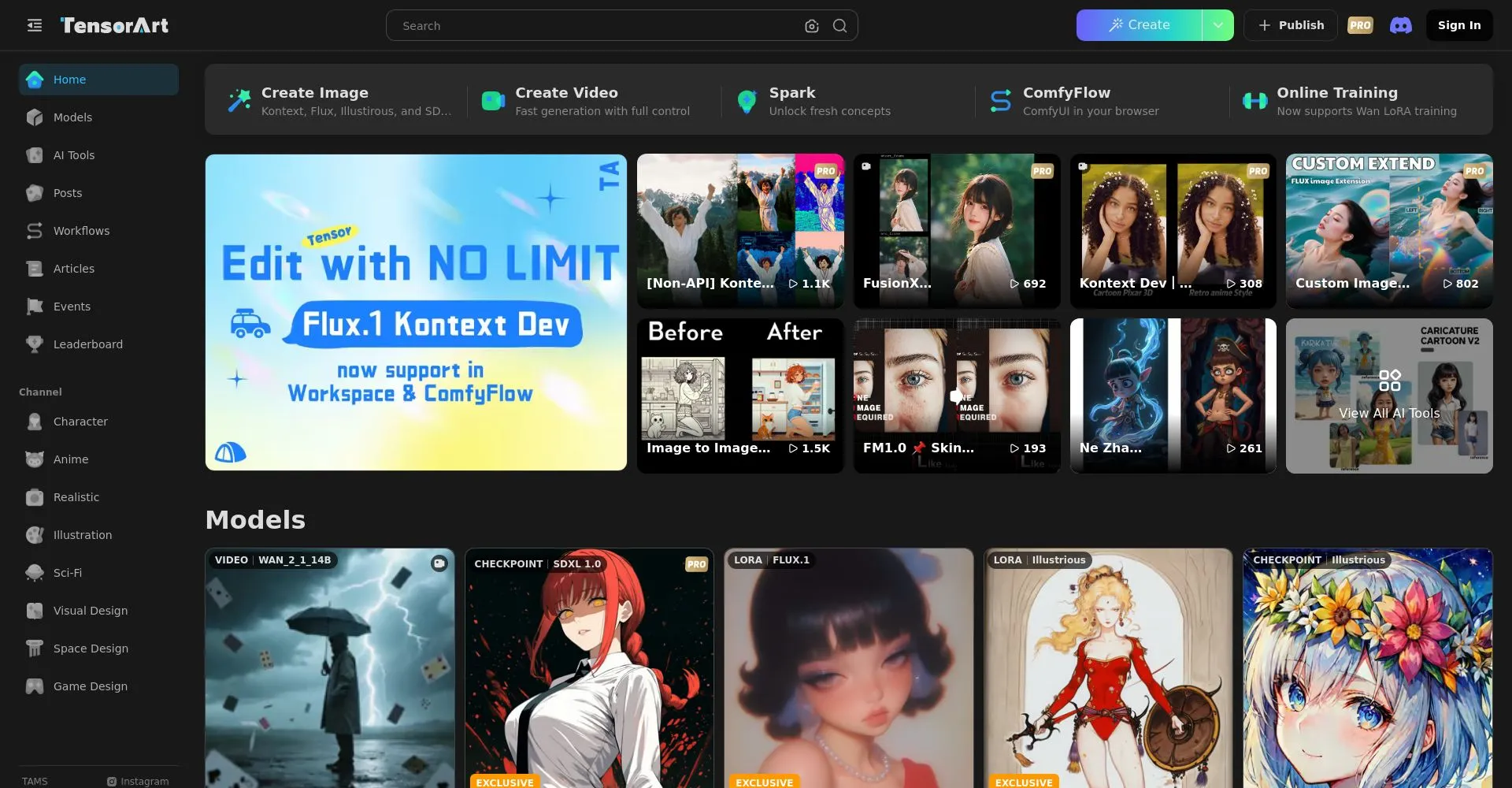The width and height of the screenshot is (1512, 788).
Task: Open the Custom Image tool card
Action: (x=1389, y=231)
